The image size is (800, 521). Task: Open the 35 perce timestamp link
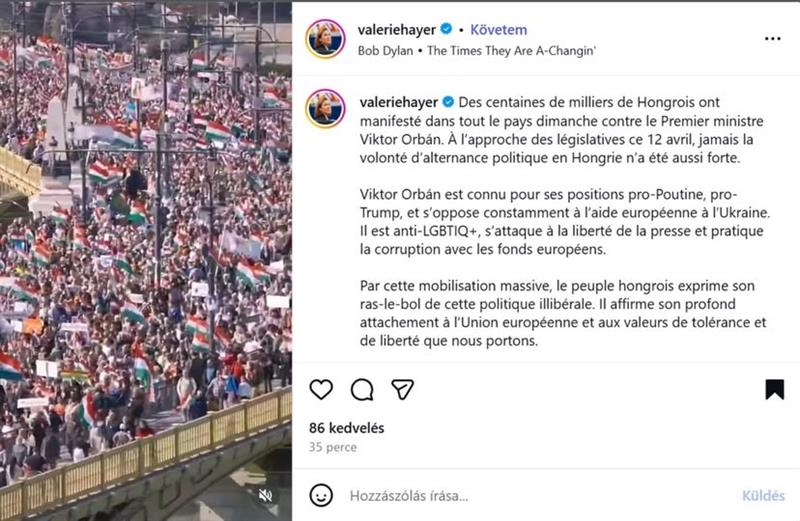pos(333,448)
